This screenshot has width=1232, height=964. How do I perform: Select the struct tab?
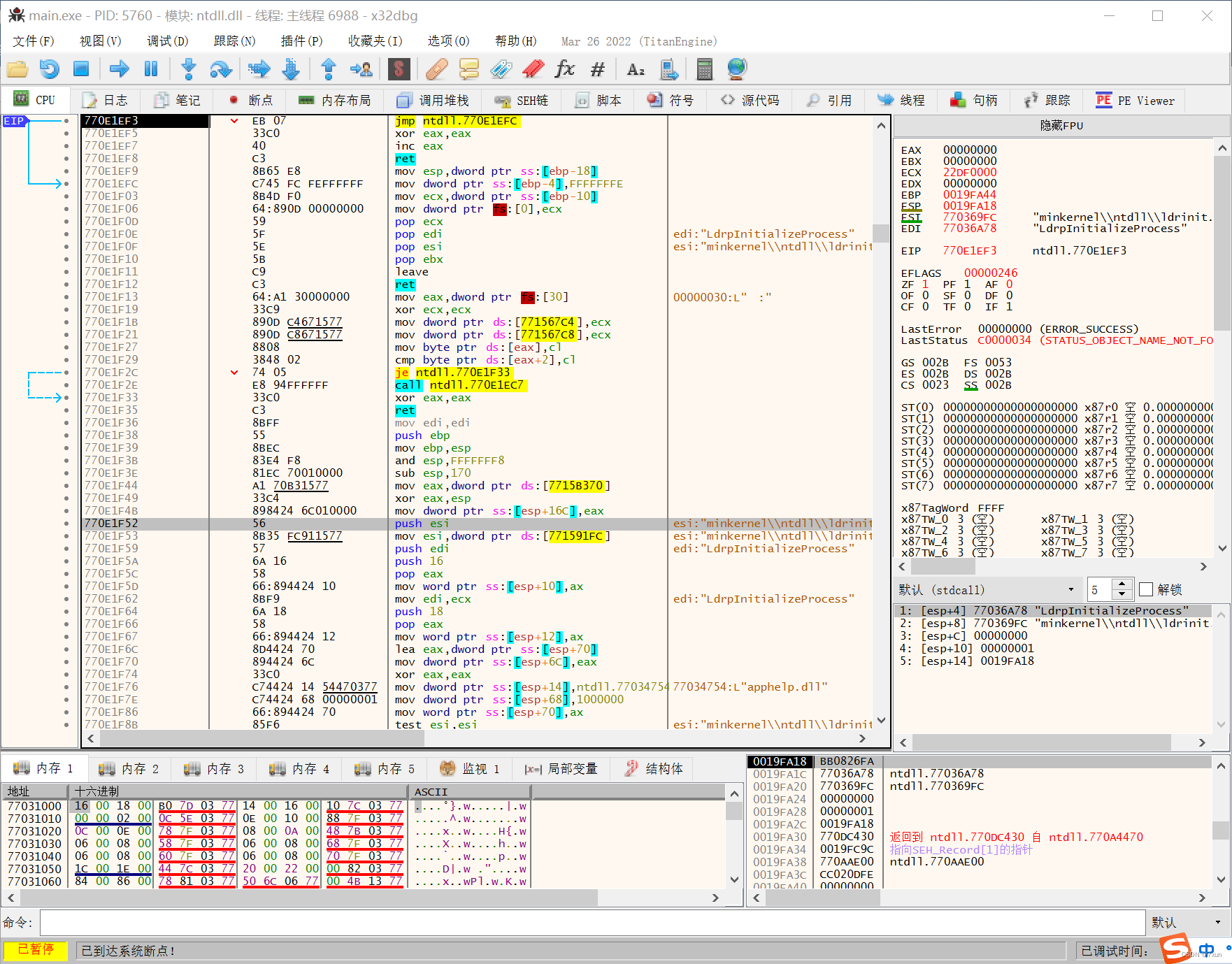654,768
